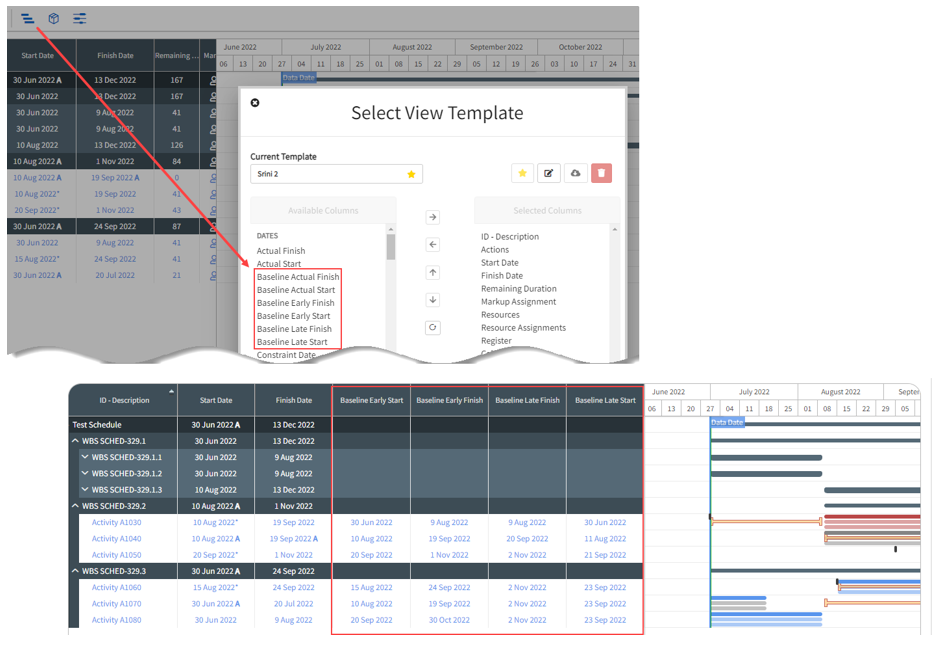Viewport: 938px width, 655px height.
Task: Select Remaining Duration in Selected Columns
Action: (519, 289)
